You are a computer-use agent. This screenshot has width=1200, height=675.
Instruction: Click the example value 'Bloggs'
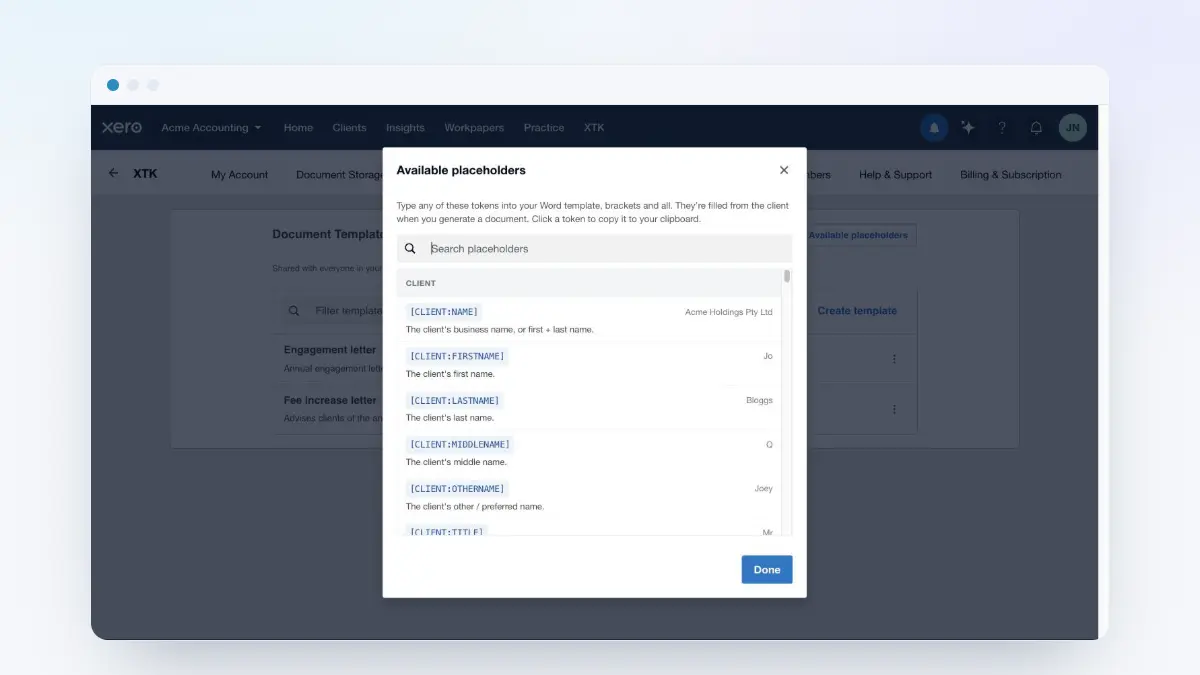click(x=759, y=400)
